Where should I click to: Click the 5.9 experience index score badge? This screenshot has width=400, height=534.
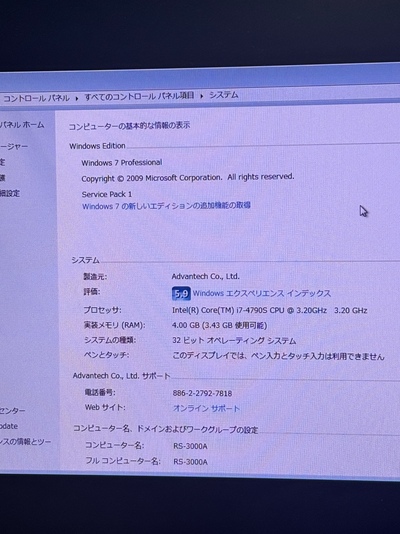[181, 293]
